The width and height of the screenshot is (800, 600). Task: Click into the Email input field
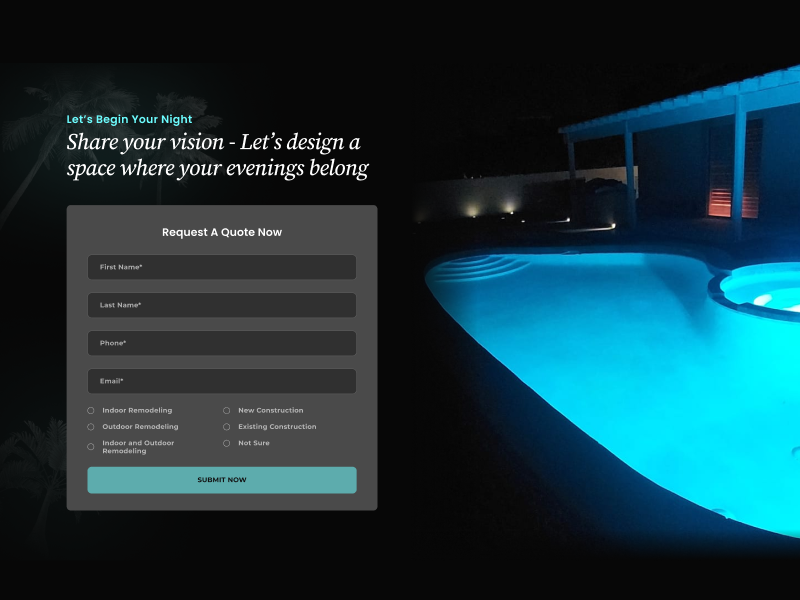tap(222, 381)
